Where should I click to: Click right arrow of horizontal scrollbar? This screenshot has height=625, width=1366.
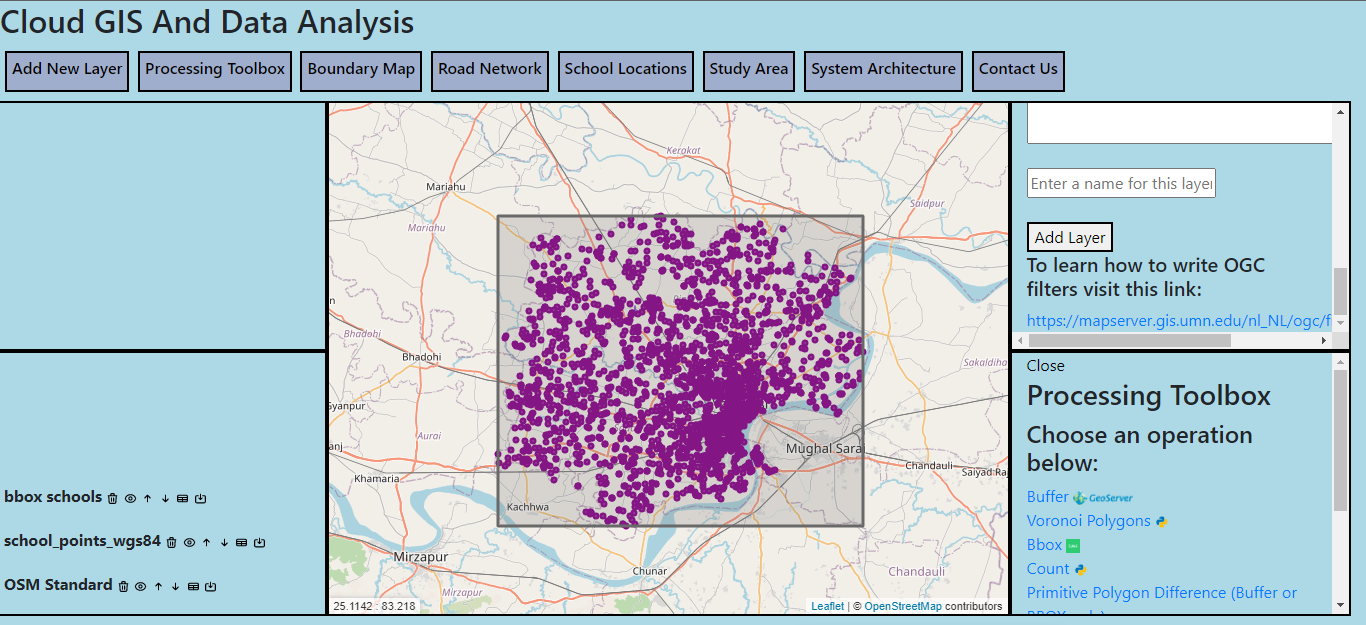coord(1324,341)
